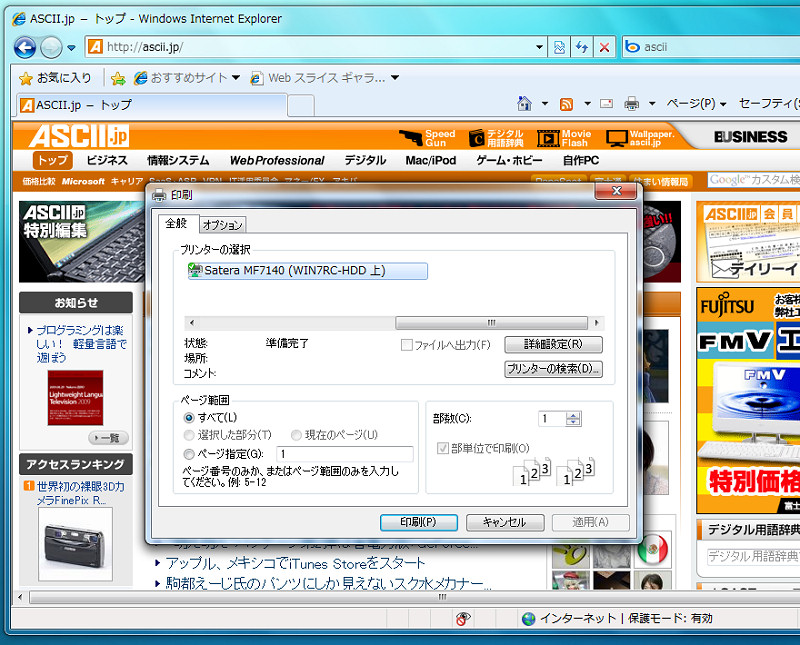Select the WebProfessional navigation item
The width and height of the screenshot is (800, 645).
pyautogui.click(x=277, y=160)
